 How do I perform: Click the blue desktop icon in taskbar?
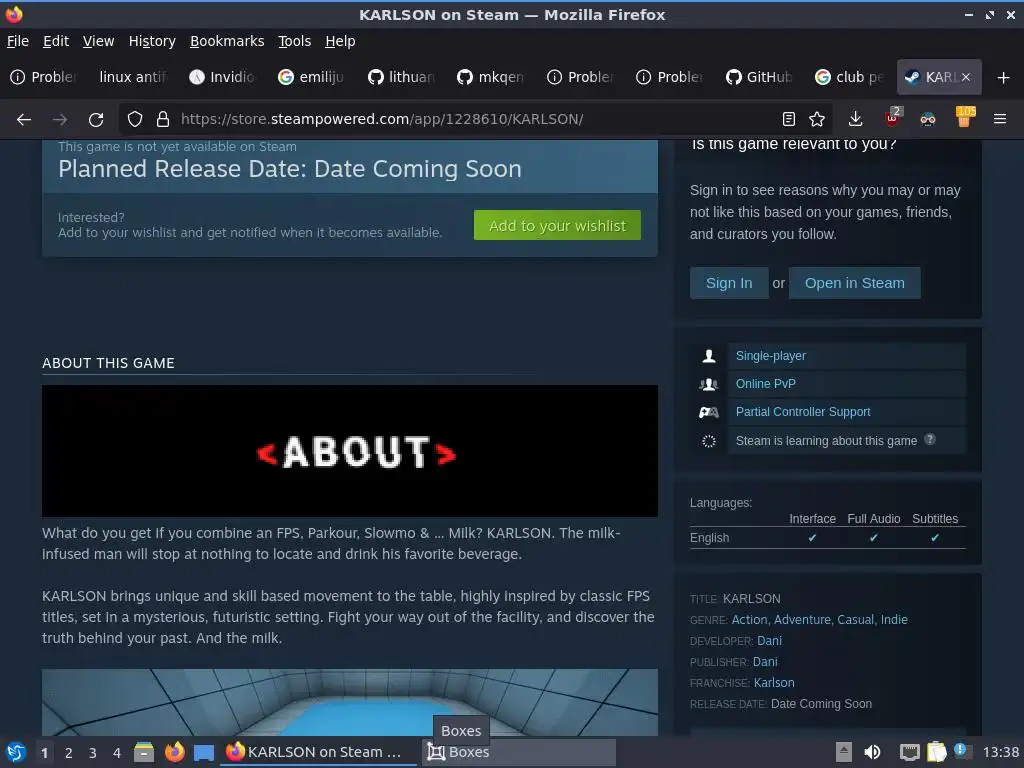tap(204, 753)
